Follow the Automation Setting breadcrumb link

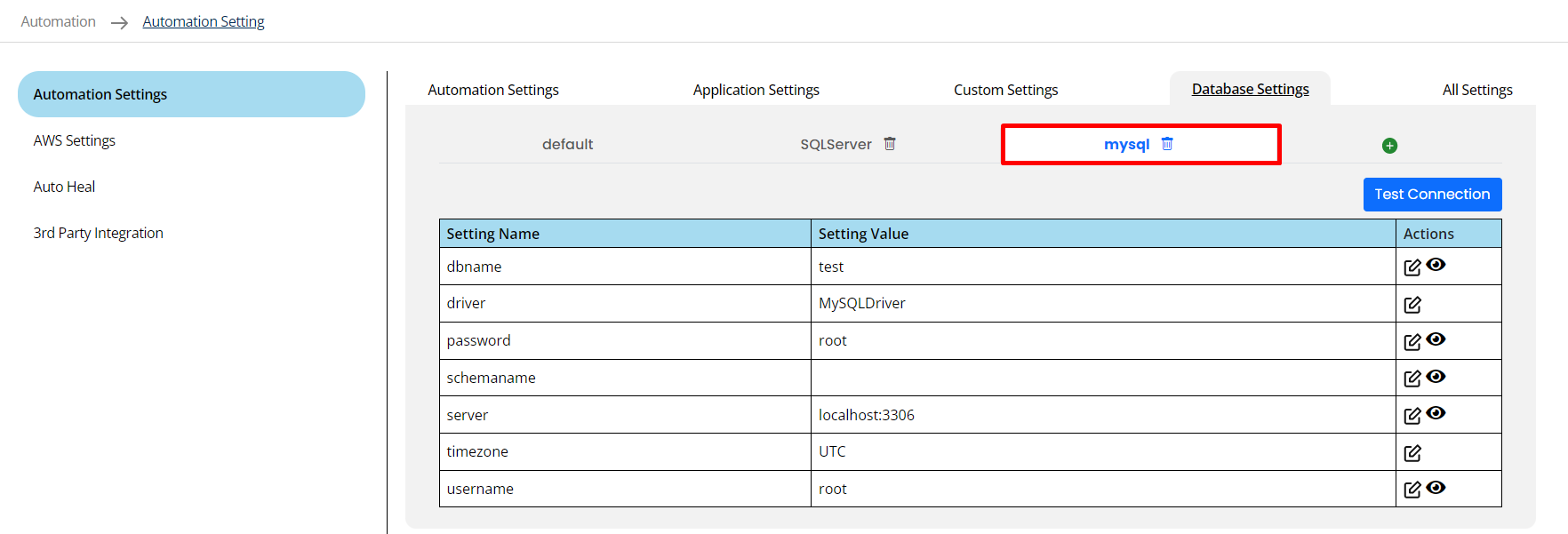coord(204,21)
